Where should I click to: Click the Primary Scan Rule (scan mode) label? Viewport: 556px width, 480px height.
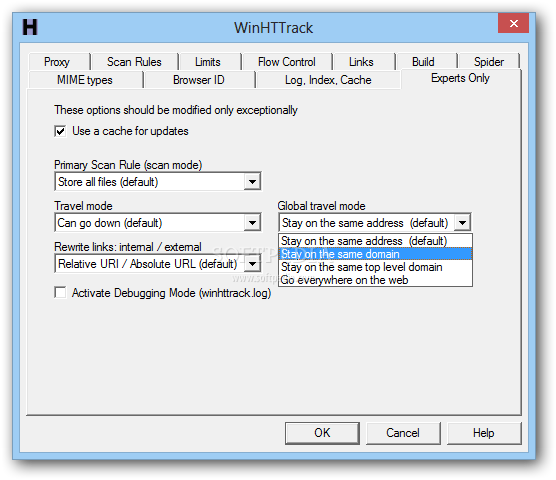click(128, 165)
